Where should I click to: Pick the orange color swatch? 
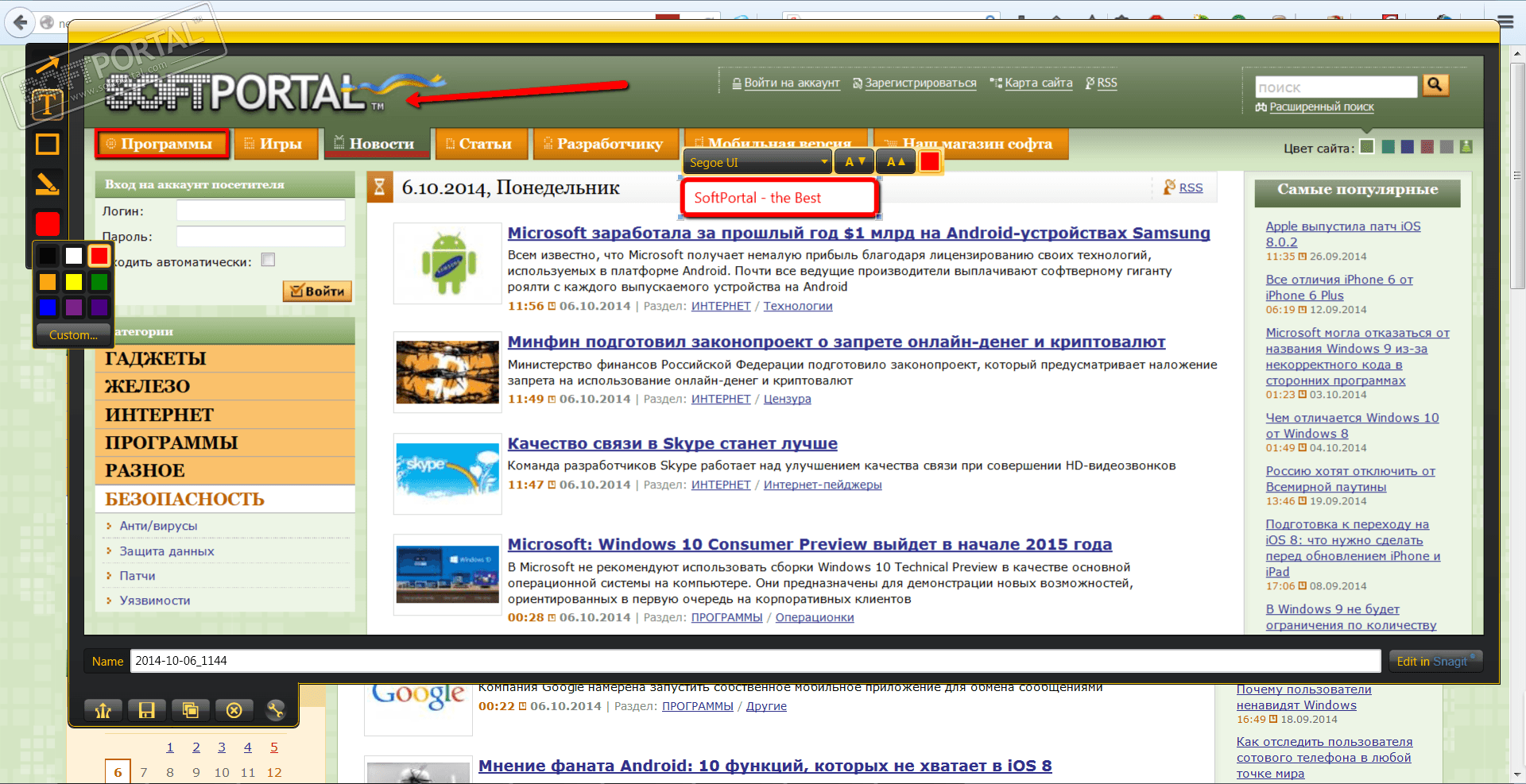48,281
